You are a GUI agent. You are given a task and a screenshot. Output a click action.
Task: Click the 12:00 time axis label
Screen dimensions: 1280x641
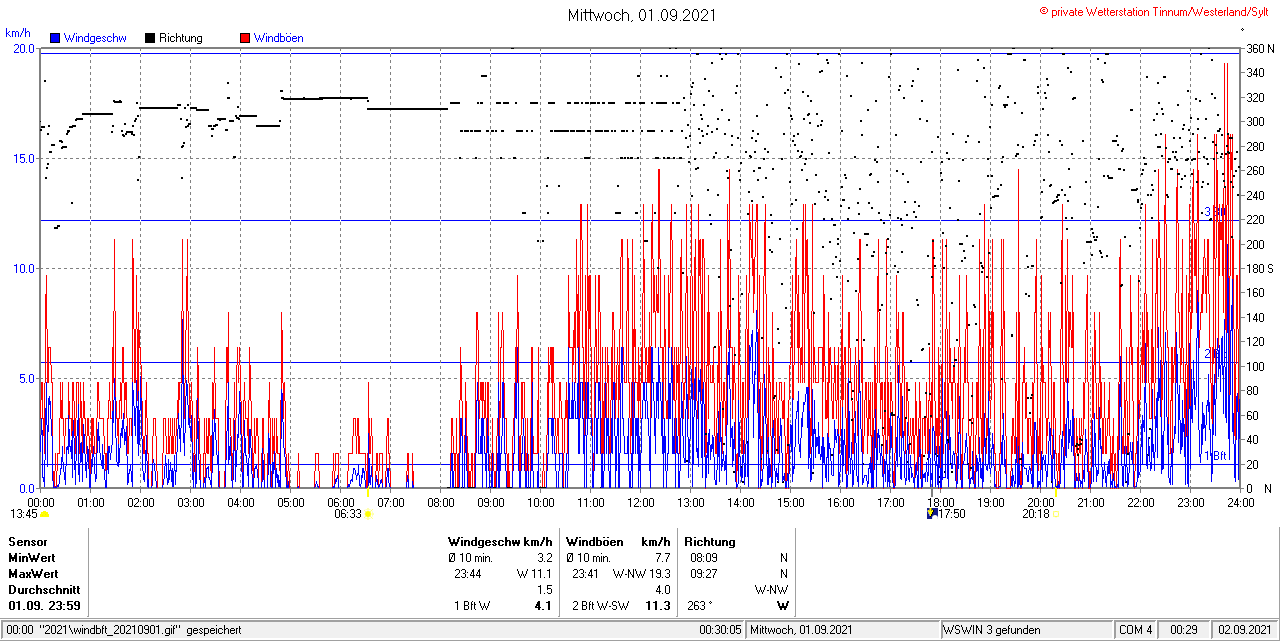pos(641,502)
